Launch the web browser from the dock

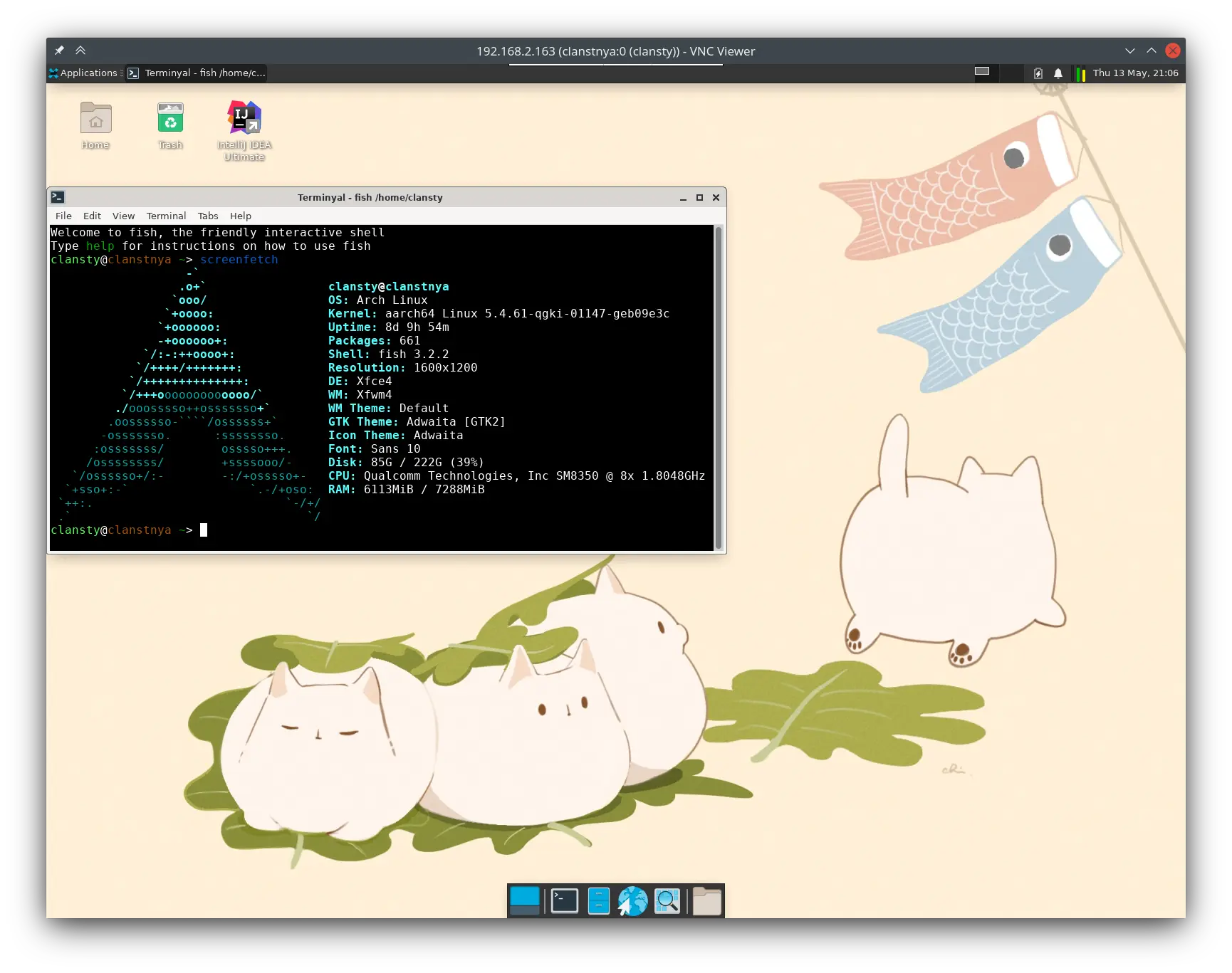click(x=632, y=900)
